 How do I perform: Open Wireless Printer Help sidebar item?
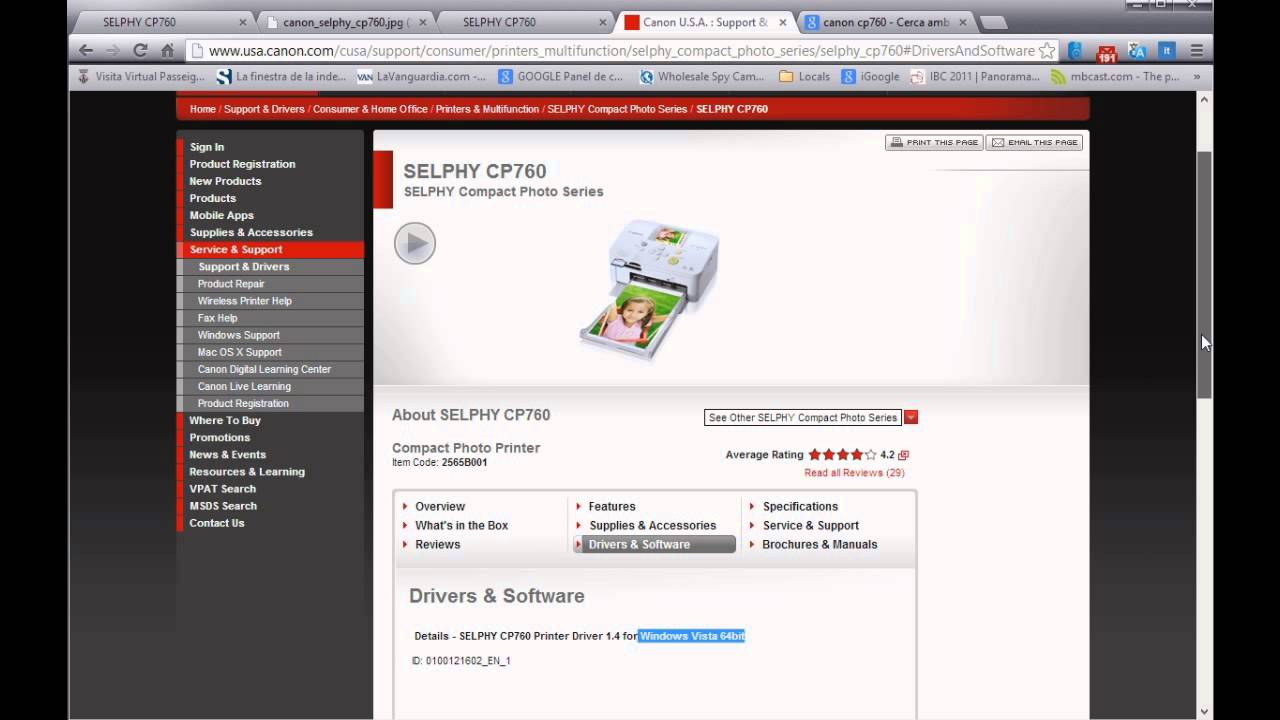pos(244,301)
